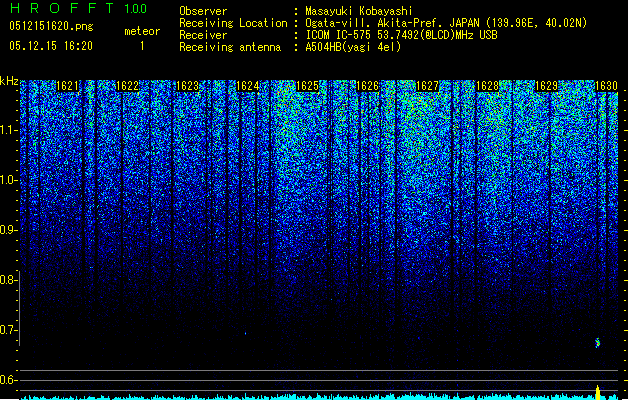Click the 1.0 frequency axis label
Image resolution: width=629 pixels, height=400 pixels.
click(x=8, y=180)
